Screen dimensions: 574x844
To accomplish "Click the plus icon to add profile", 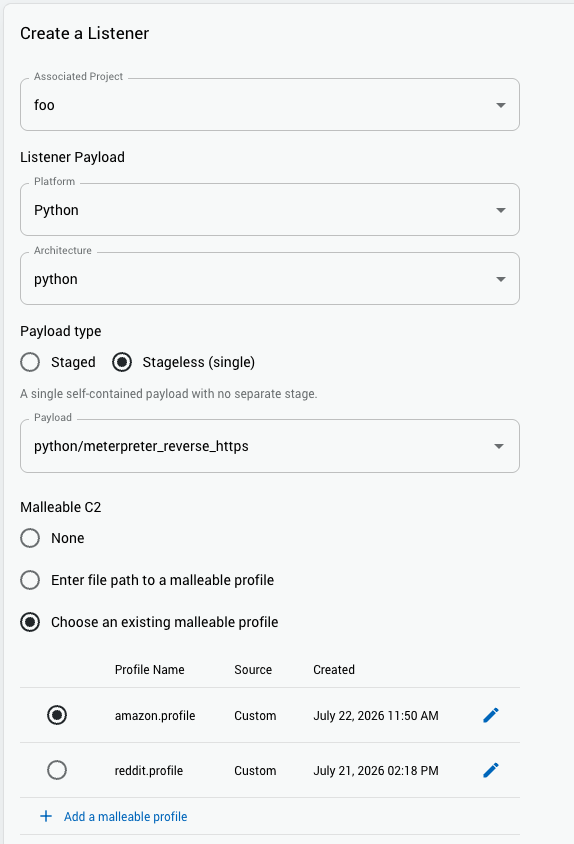I will (x=46, y=817).
